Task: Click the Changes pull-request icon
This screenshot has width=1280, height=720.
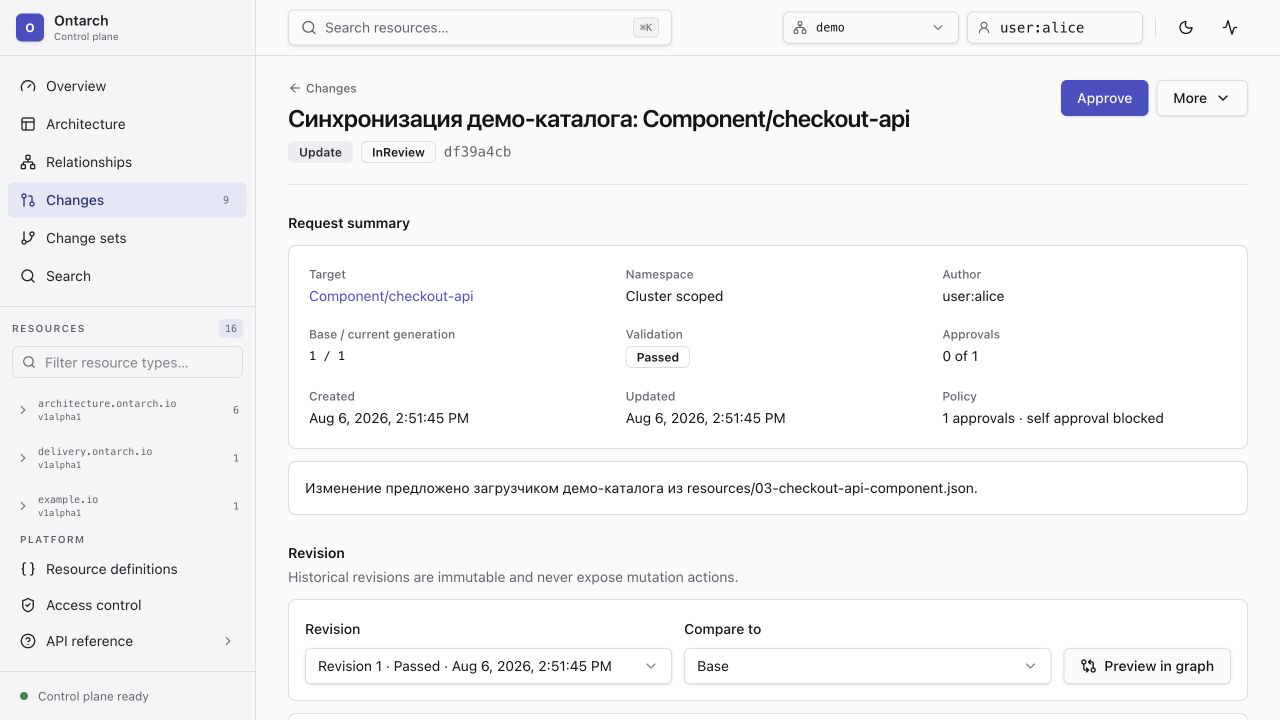Action: [28, 200]
